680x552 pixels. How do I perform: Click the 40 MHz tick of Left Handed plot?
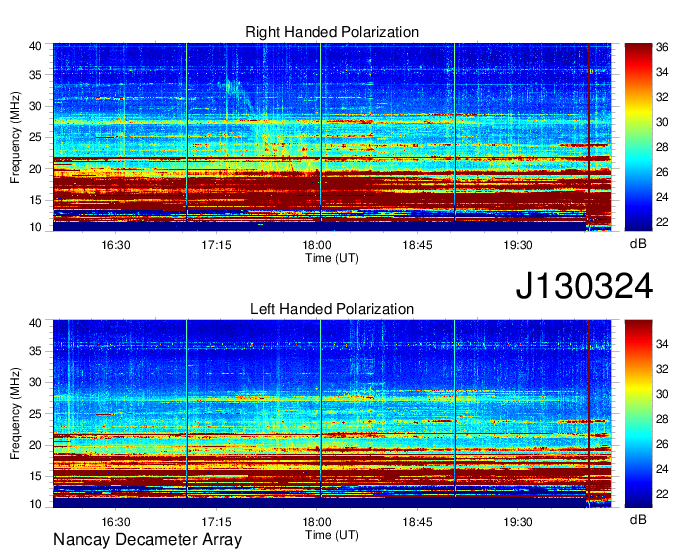[x=35, y=323]
